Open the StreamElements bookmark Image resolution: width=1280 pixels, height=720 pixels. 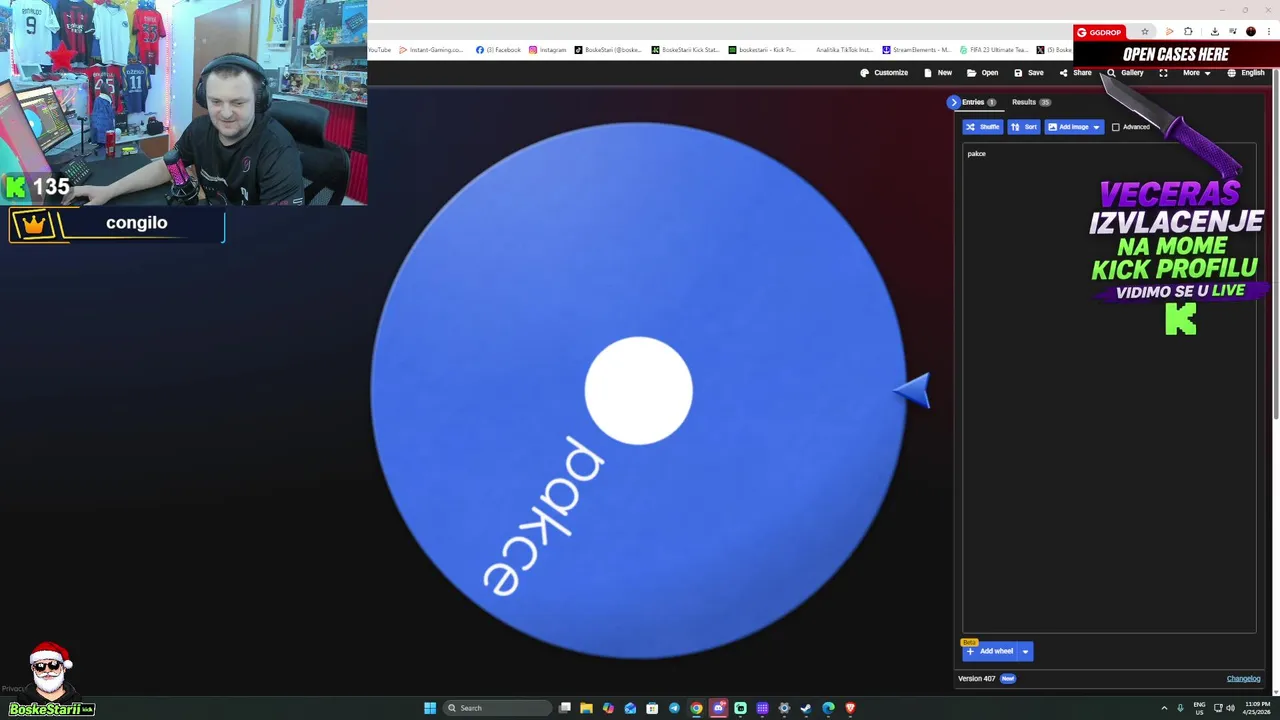click(x=916, y=49)
